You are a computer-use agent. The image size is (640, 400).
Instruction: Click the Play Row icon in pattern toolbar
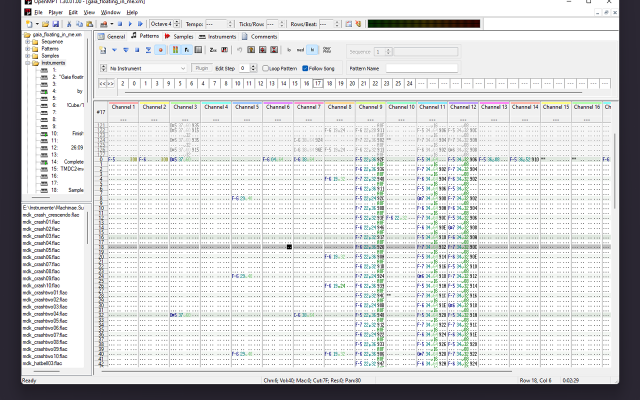point(149,50)
